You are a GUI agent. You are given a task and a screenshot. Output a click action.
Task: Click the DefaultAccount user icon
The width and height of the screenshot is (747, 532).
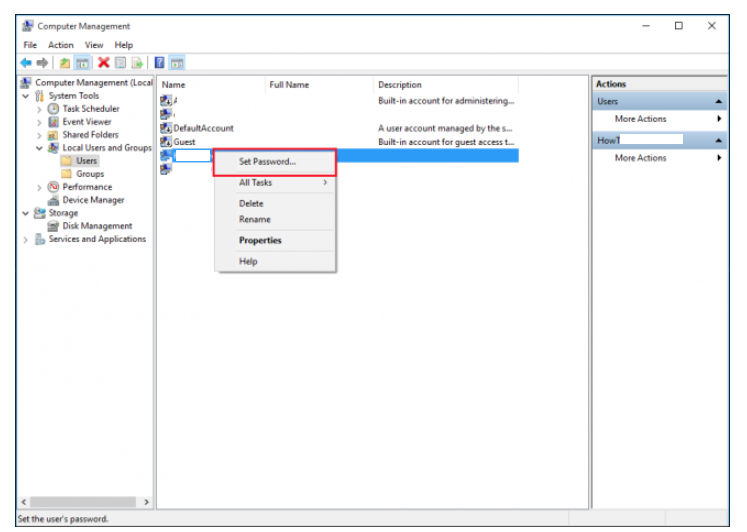(165, 128)
